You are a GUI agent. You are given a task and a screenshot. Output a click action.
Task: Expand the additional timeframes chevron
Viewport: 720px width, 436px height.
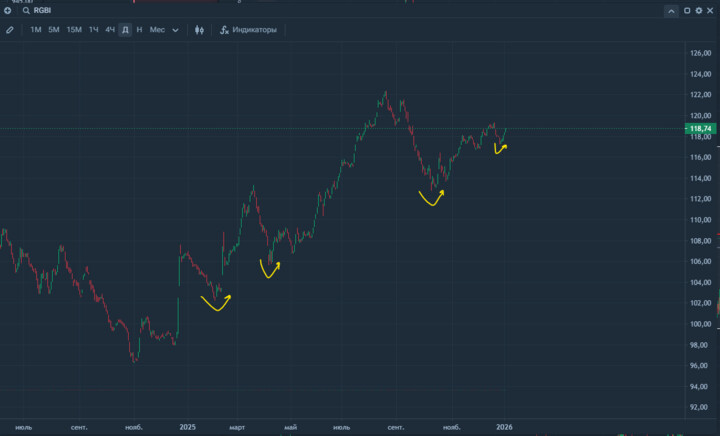pyautogui.click(x=175, y=30)
